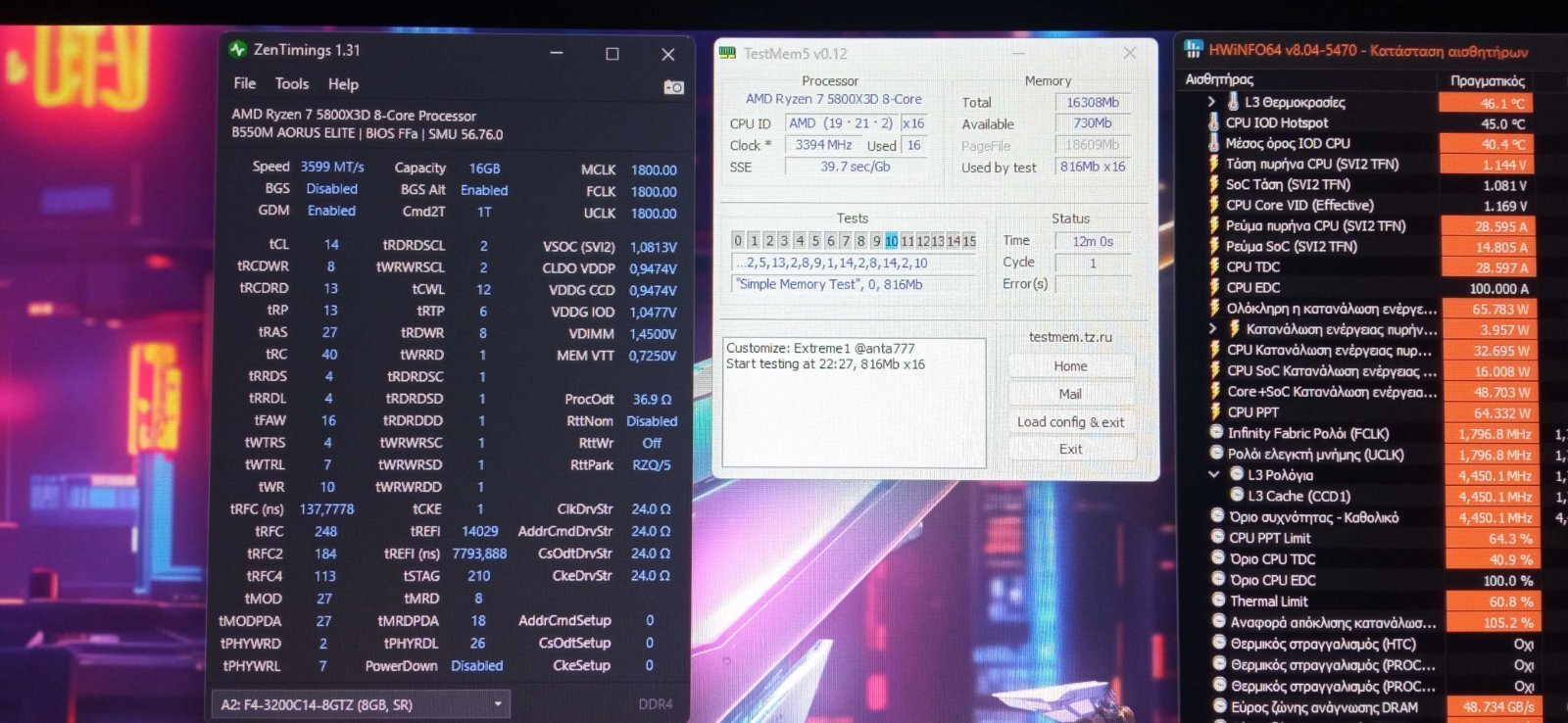Click the 39.7 sec/Gb SSE value
Viewport: 1568px width, 723px height.
856,167
